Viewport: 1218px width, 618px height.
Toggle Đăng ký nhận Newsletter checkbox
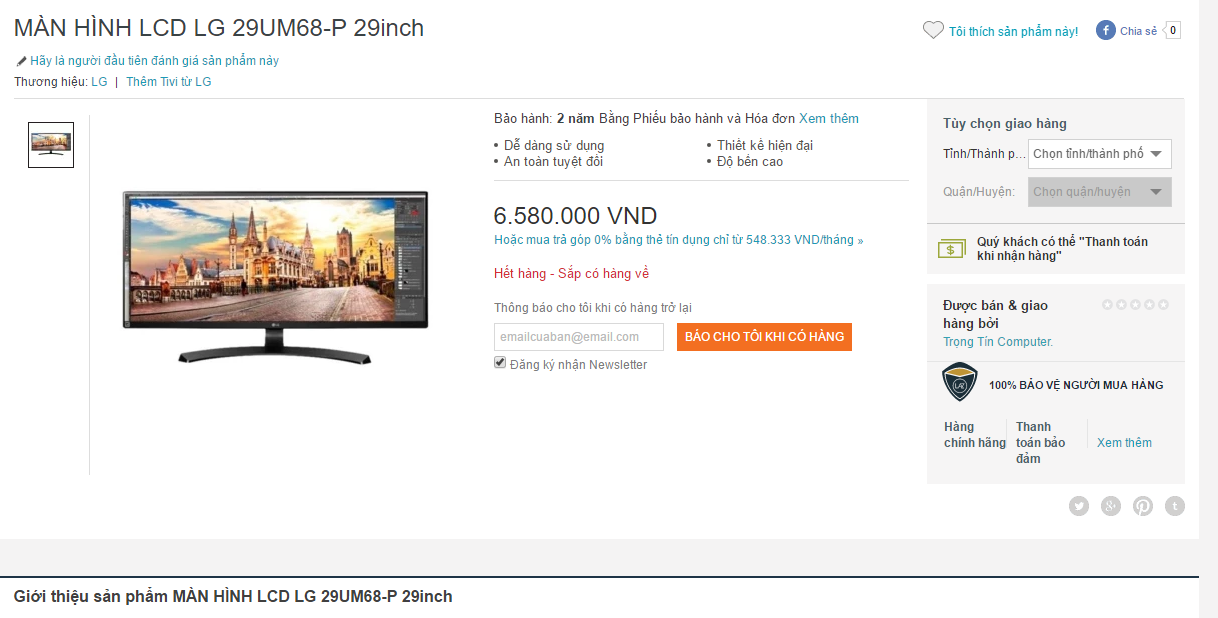coord(500,363)
